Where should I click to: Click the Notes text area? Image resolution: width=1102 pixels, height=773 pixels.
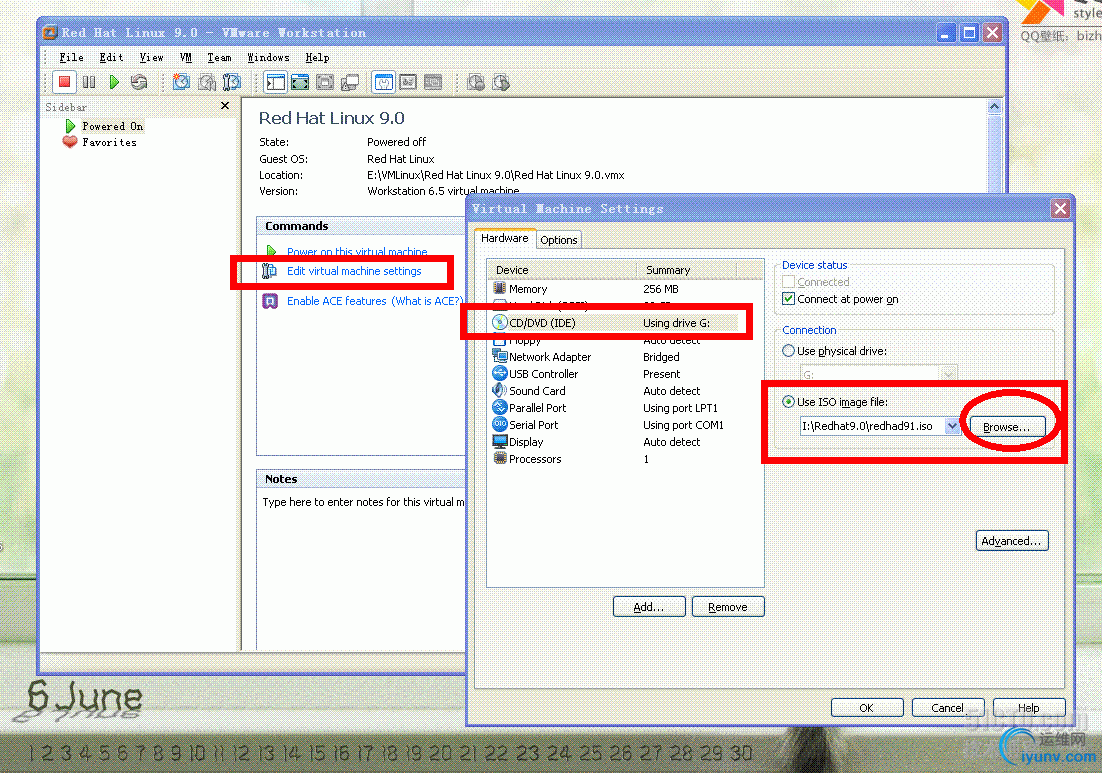pos(362,569)
